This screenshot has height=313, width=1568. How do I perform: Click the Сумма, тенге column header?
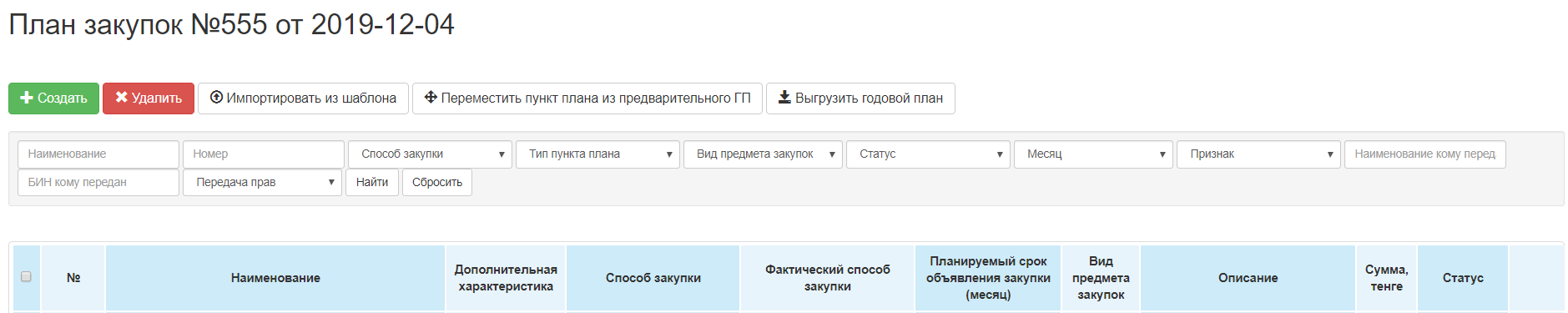(1387, 278)
